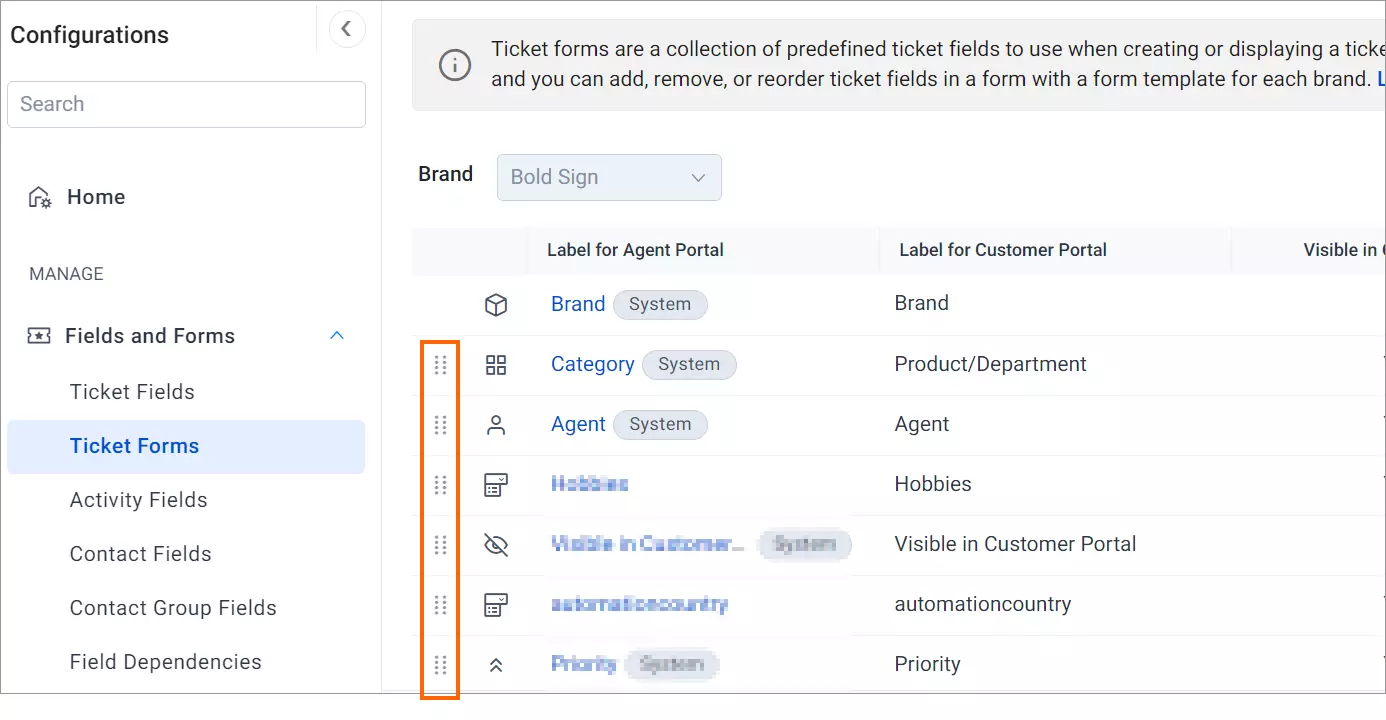
Task: Open Field Dependencies in the sidebar
Action: click(166, 662)
